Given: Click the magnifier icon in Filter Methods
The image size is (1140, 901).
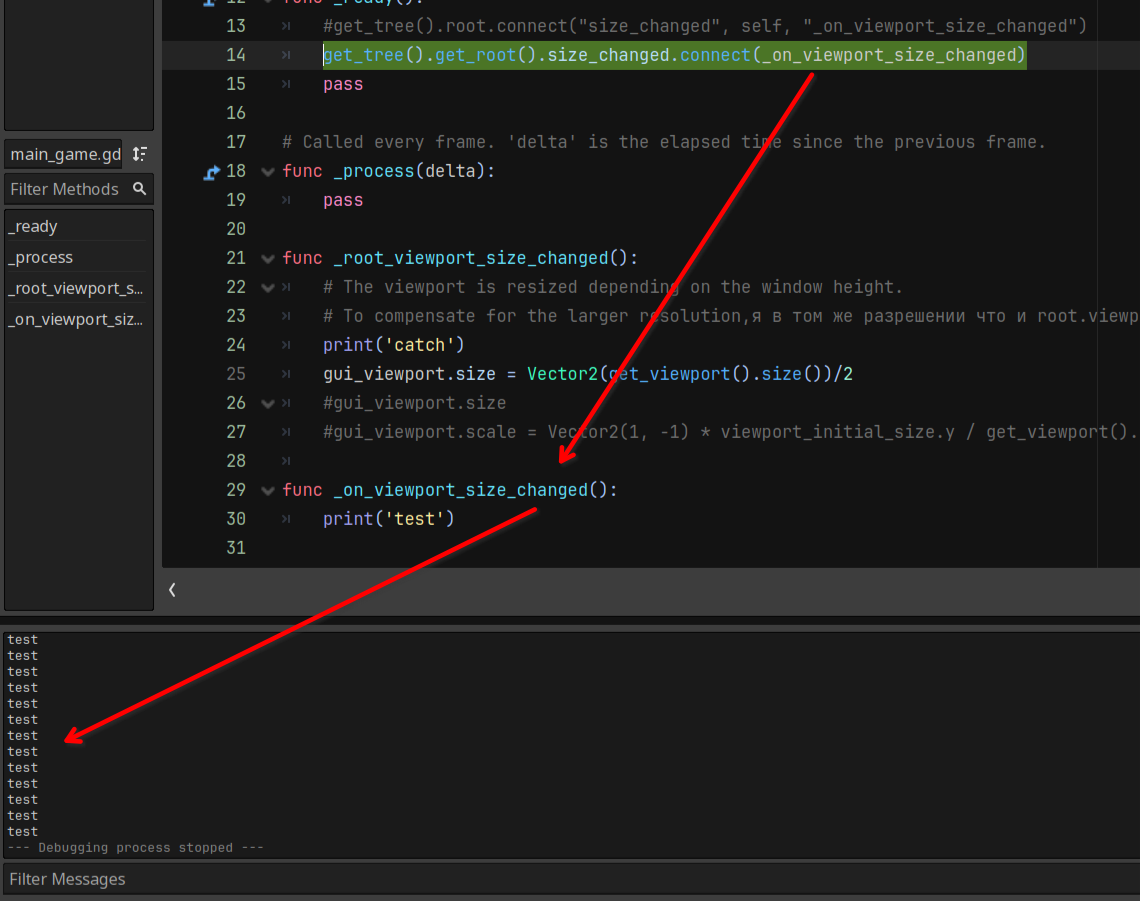Looking at the screenshot, I should 140,189.
